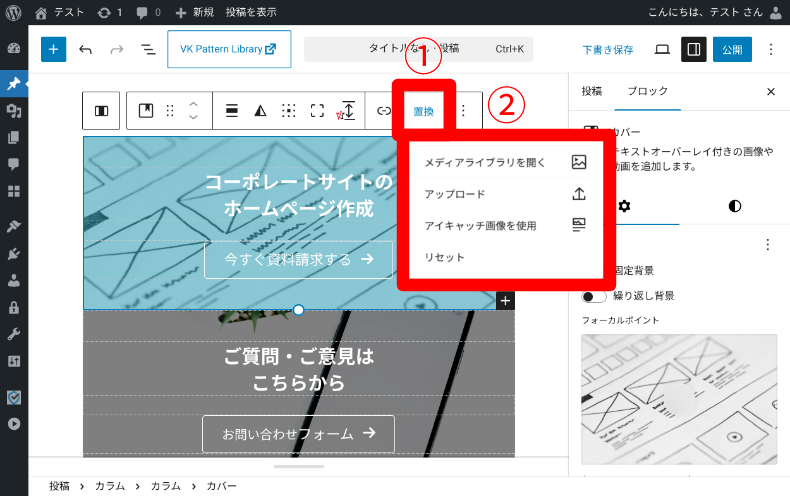Click the 置換 replace button
790x496 pixels.
click(x=423, y=111)
